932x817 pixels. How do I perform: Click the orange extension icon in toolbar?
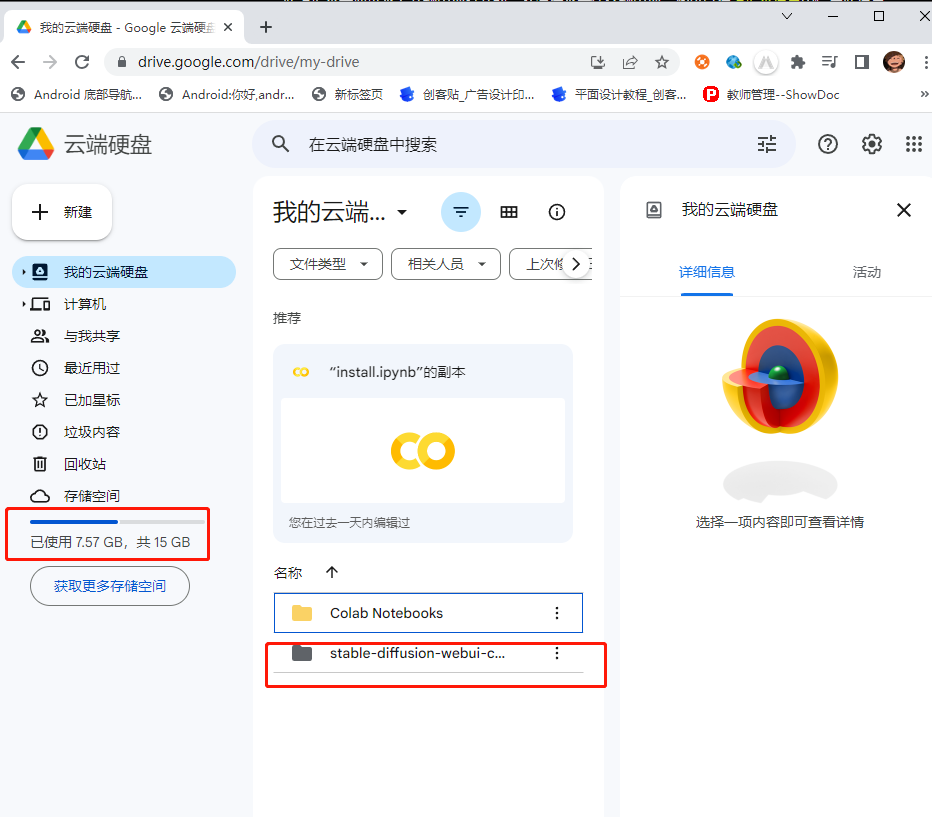[x=702, y=62]
